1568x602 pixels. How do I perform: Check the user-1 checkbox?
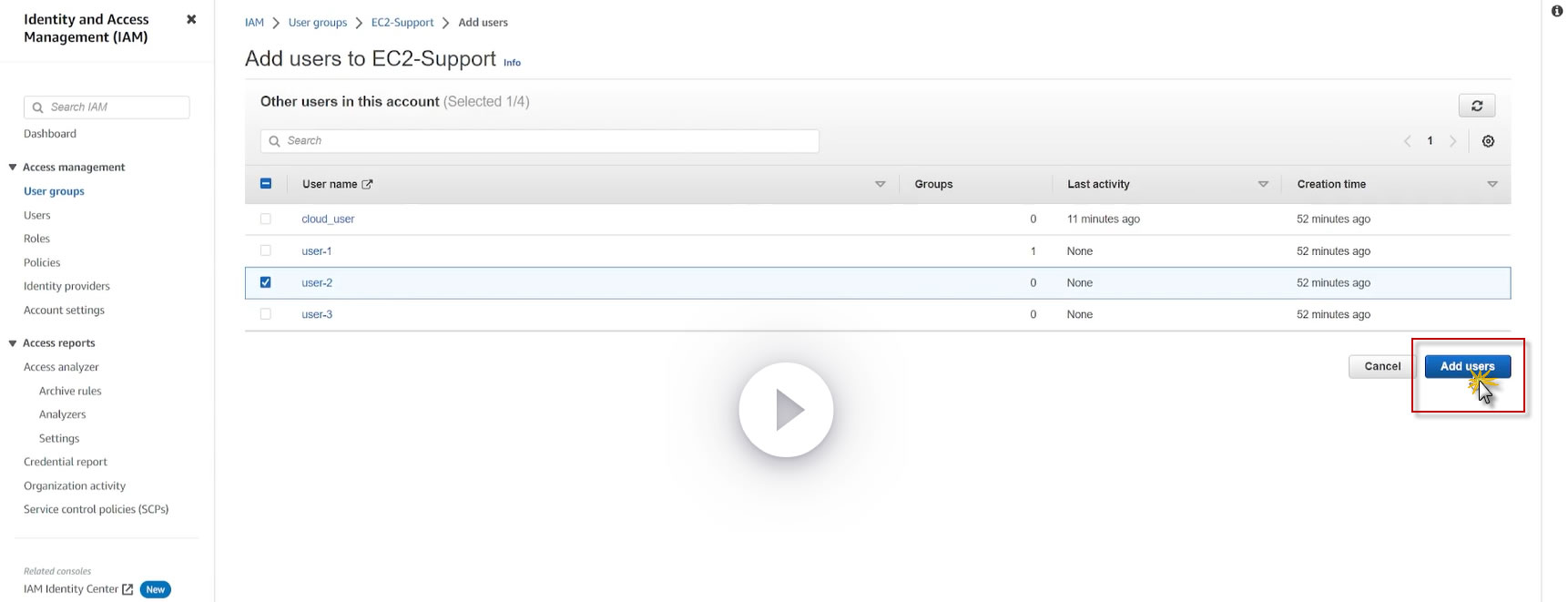tap(266, 250)
